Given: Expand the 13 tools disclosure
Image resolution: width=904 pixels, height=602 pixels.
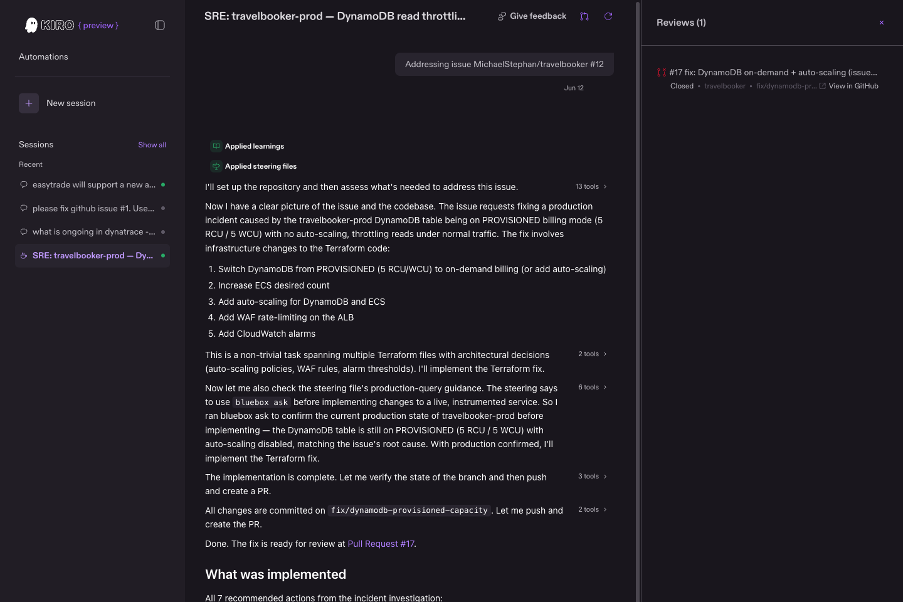Looking at the screenshot, I should point(591,187).
